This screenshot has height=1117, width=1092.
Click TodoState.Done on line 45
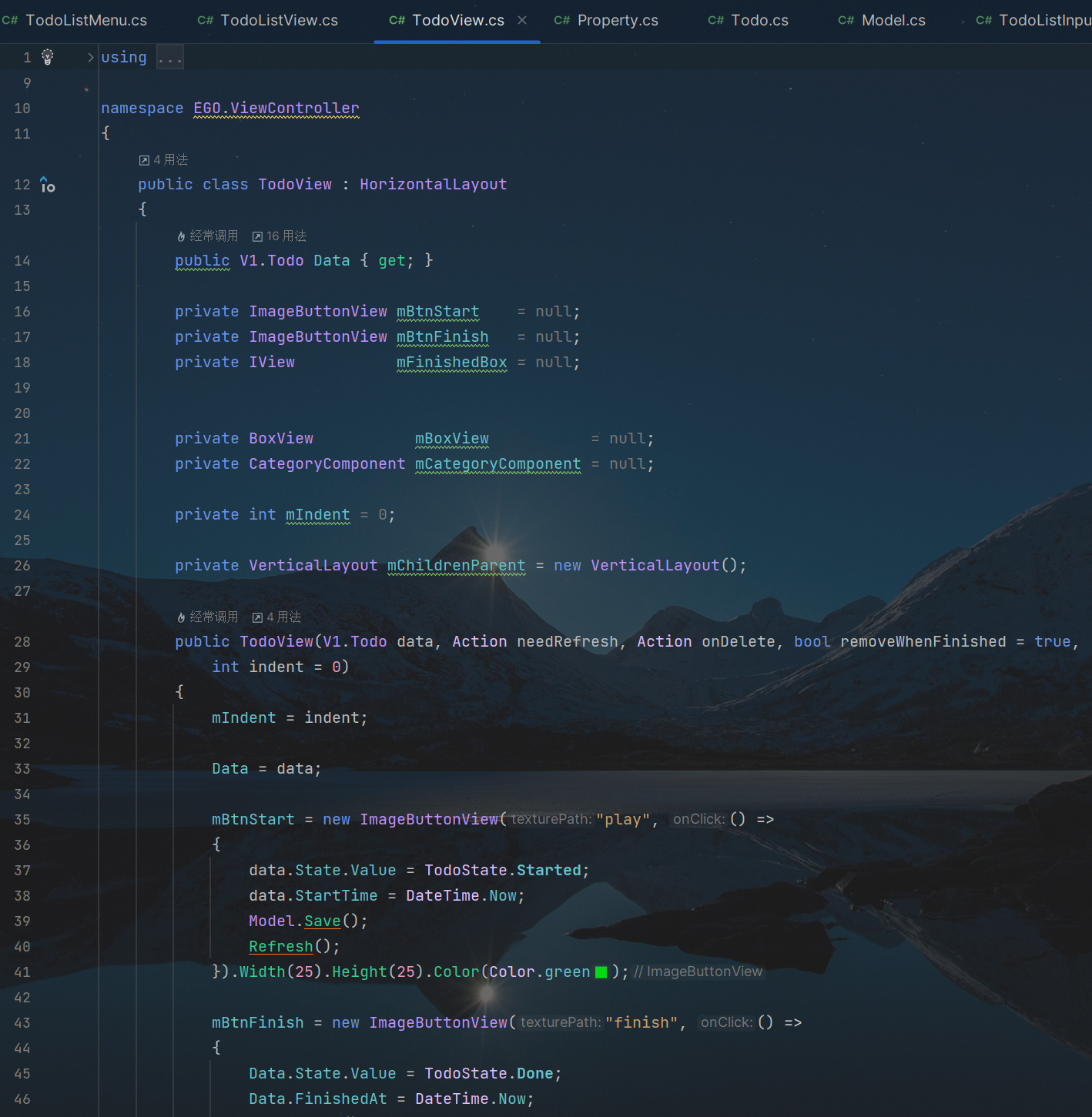(x=489, y=1073)
